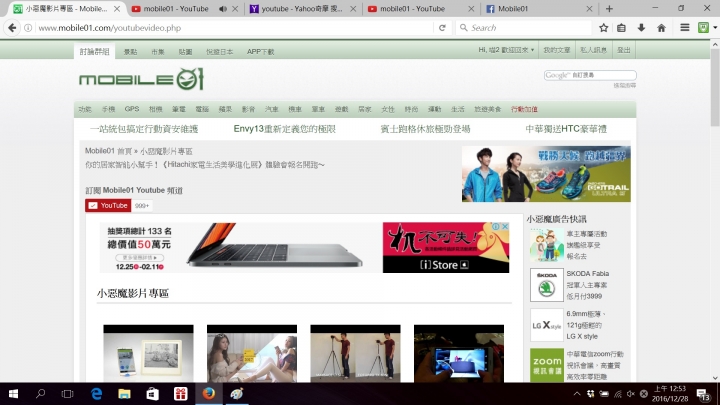Image resolution: width=720 pixels, height=405 pixels.
Task: Click the 999+ subscriber count badge
Action: tap(142, 206)
